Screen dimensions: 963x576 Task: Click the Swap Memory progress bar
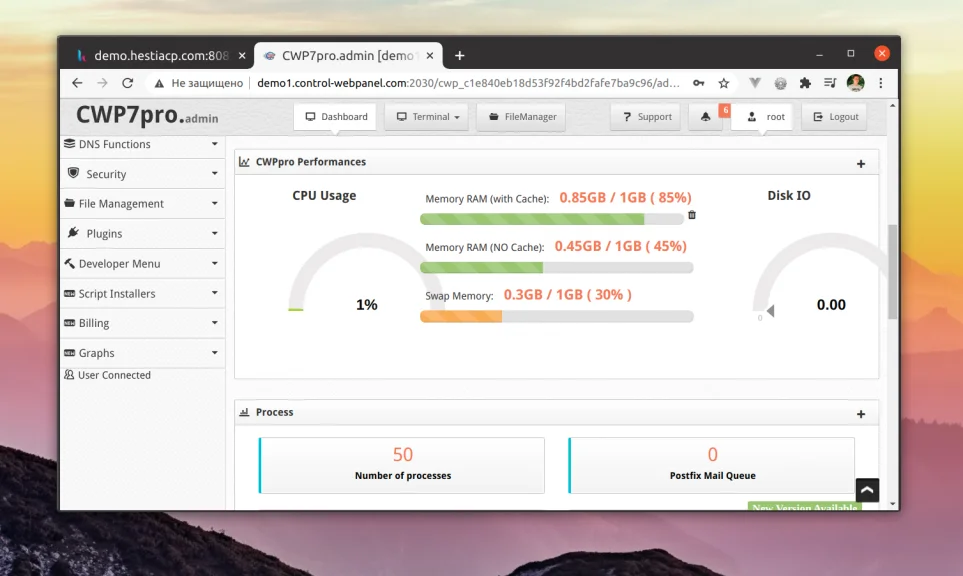tap(555, 316)
